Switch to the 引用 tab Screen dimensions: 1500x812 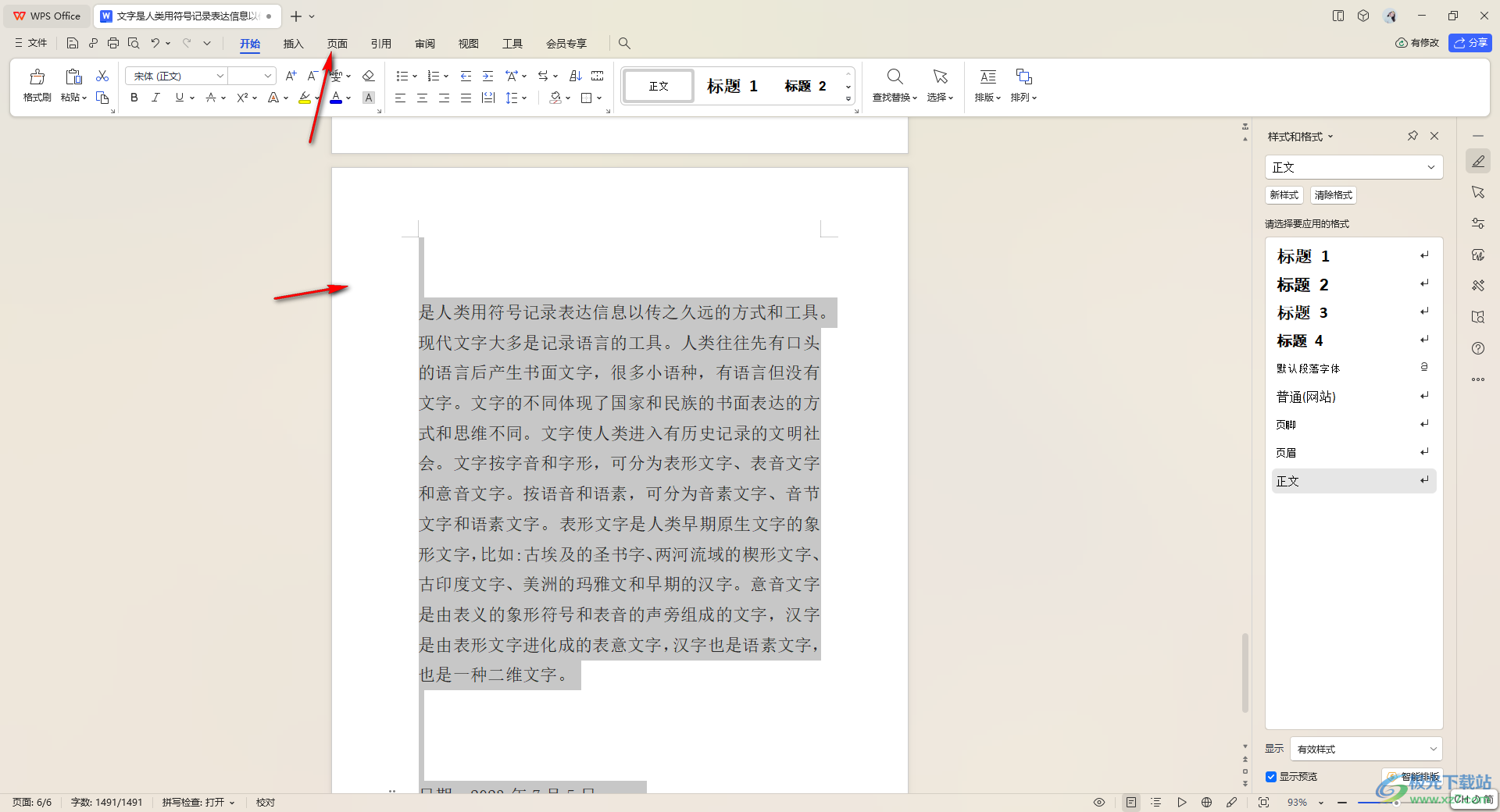point(381,44)
